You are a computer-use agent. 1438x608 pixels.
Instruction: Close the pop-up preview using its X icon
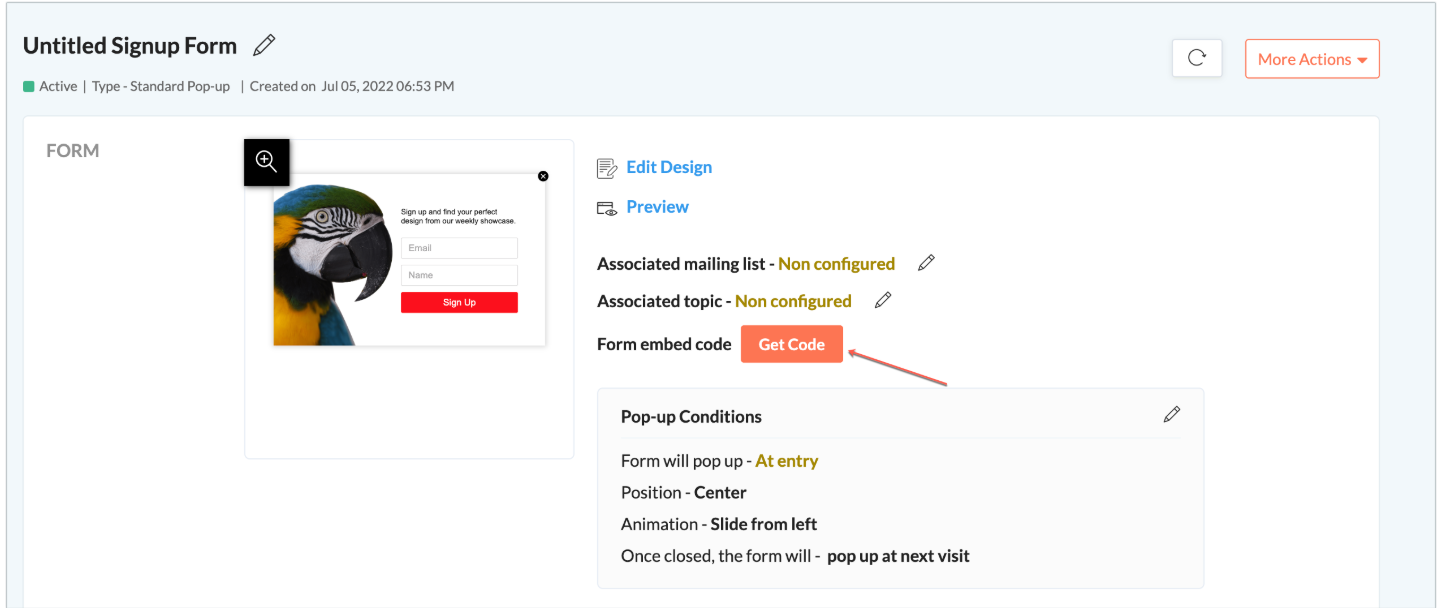click(x=543, y=176)
